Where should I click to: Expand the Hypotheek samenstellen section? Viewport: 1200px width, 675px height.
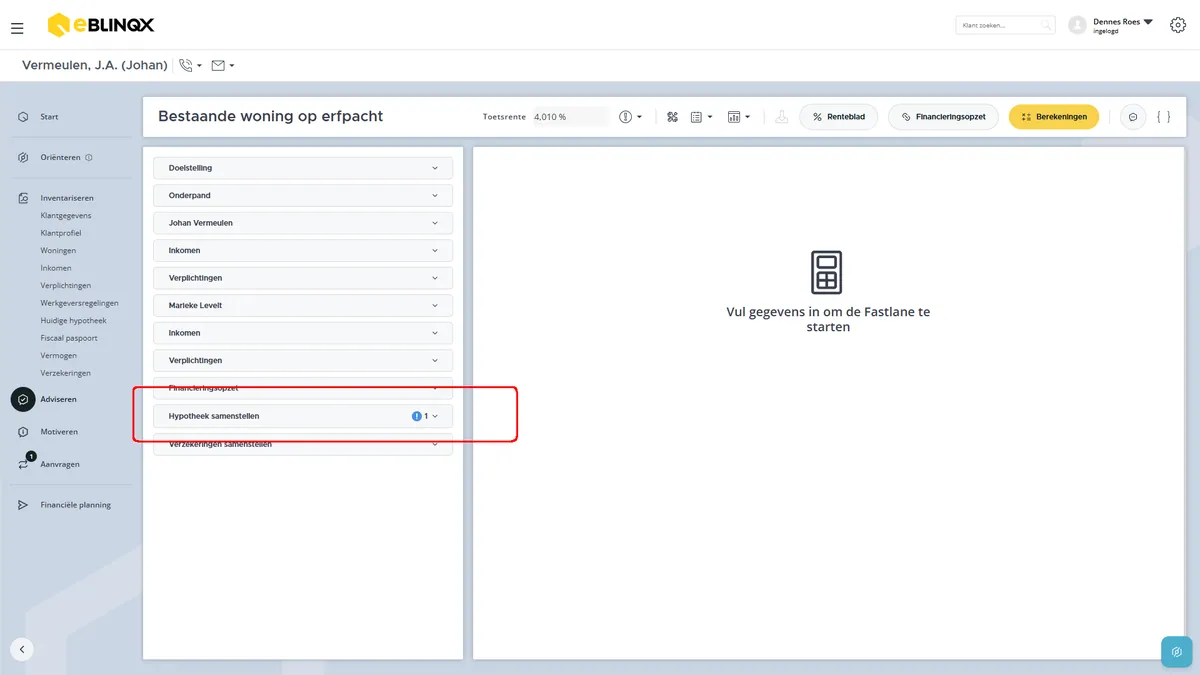coord(303,416)
